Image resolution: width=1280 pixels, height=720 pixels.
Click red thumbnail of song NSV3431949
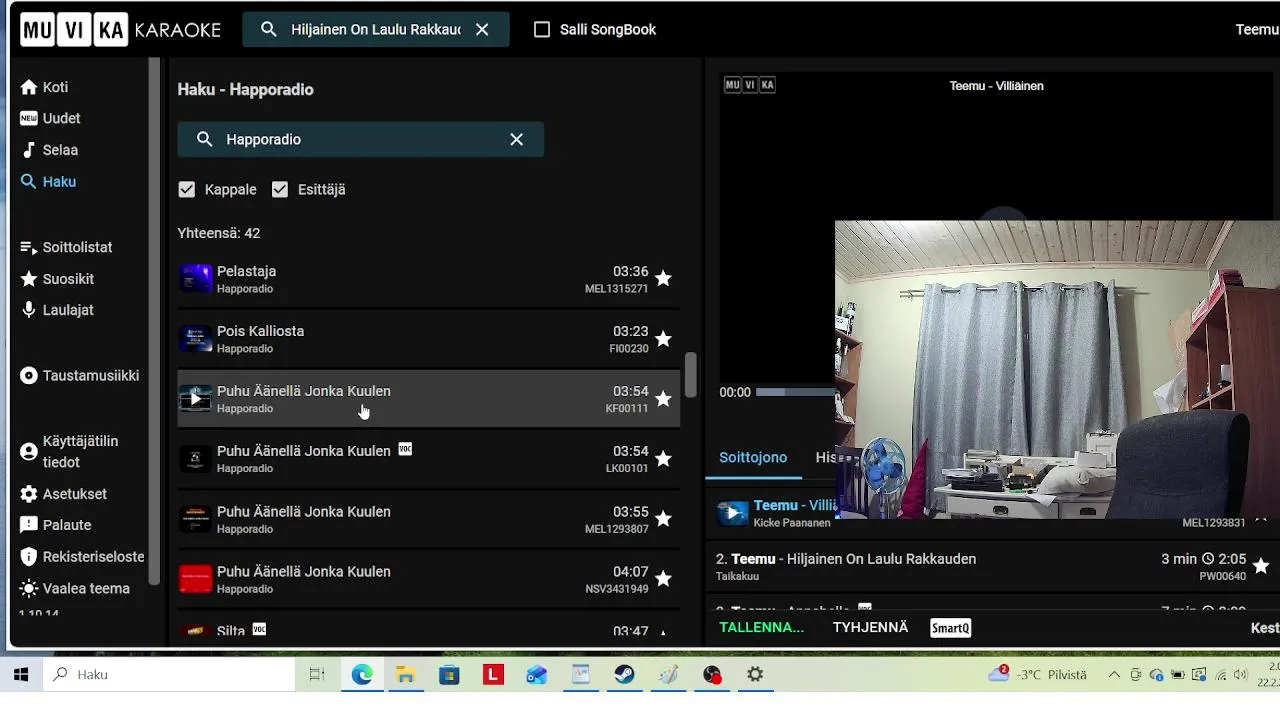[195, 579]
